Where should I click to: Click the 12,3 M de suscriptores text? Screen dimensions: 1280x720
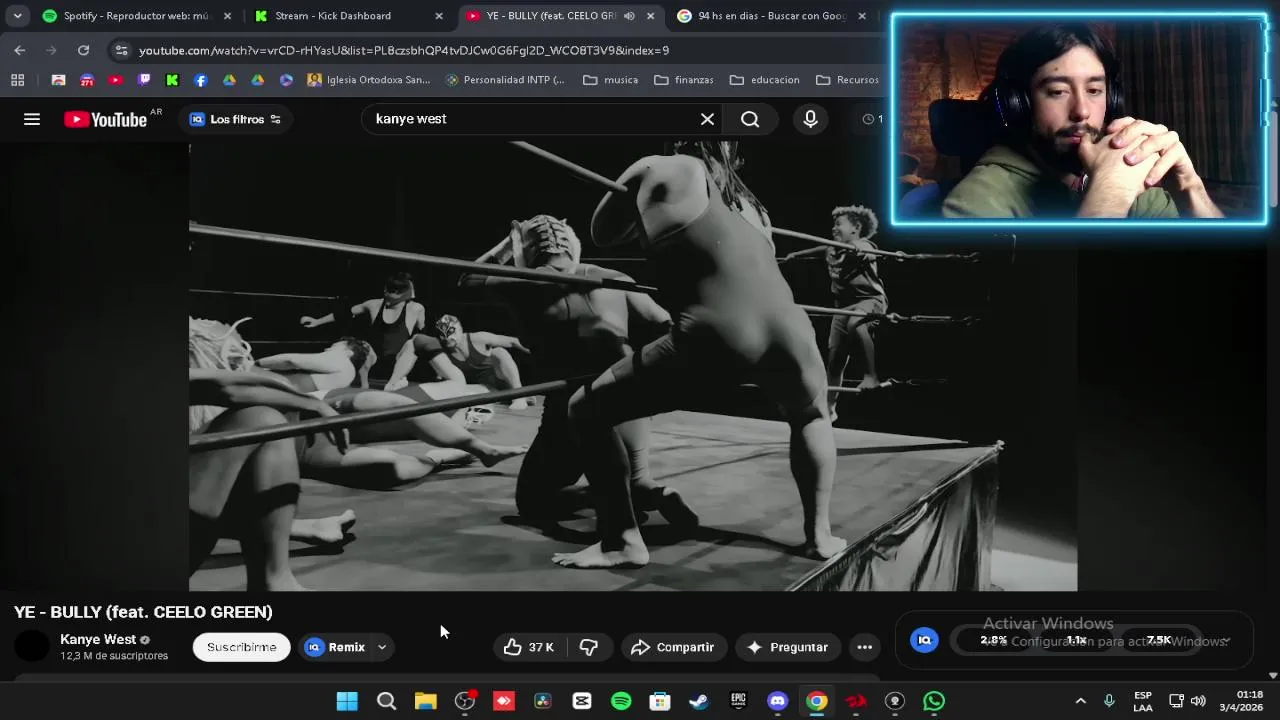(x=114, y=656)
